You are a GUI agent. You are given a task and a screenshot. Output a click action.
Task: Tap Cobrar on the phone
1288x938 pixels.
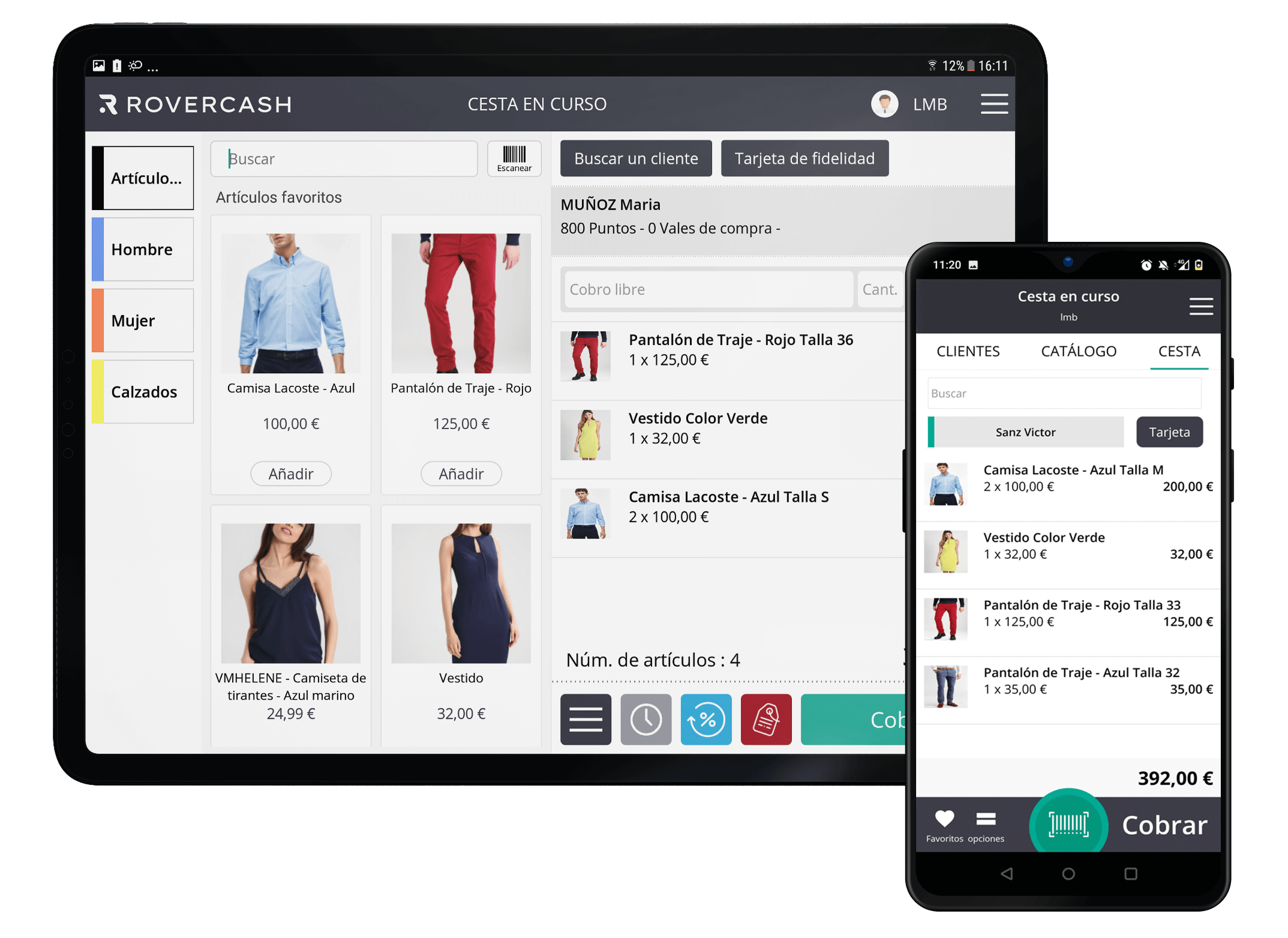pos(1164,825)
